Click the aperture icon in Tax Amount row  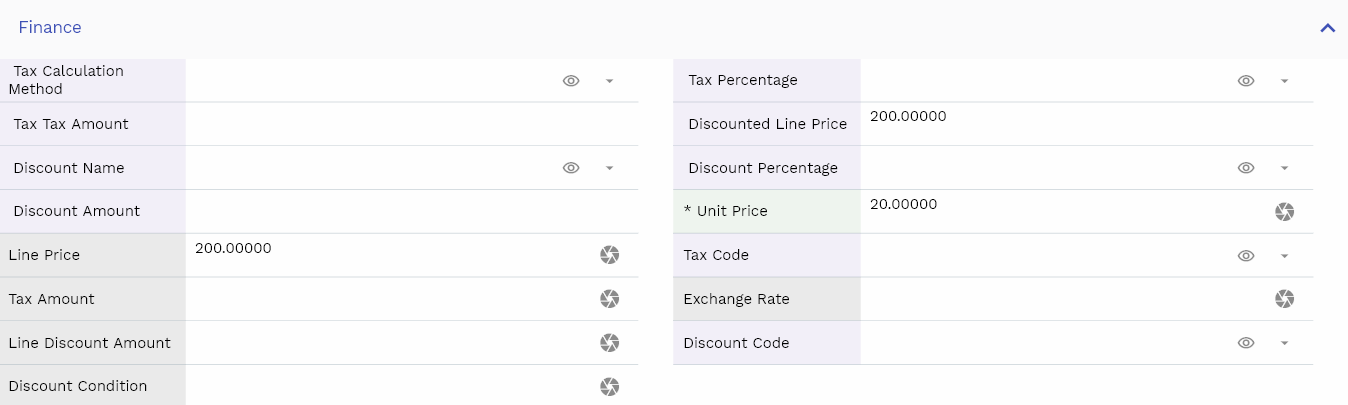[609, 299]
